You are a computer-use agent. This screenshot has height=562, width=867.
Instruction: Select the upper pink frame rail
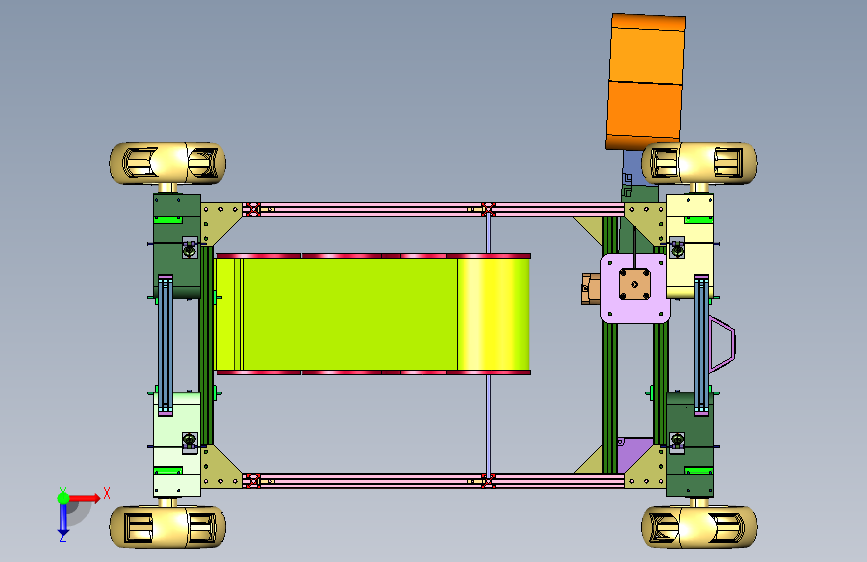[x=434, y=209]
